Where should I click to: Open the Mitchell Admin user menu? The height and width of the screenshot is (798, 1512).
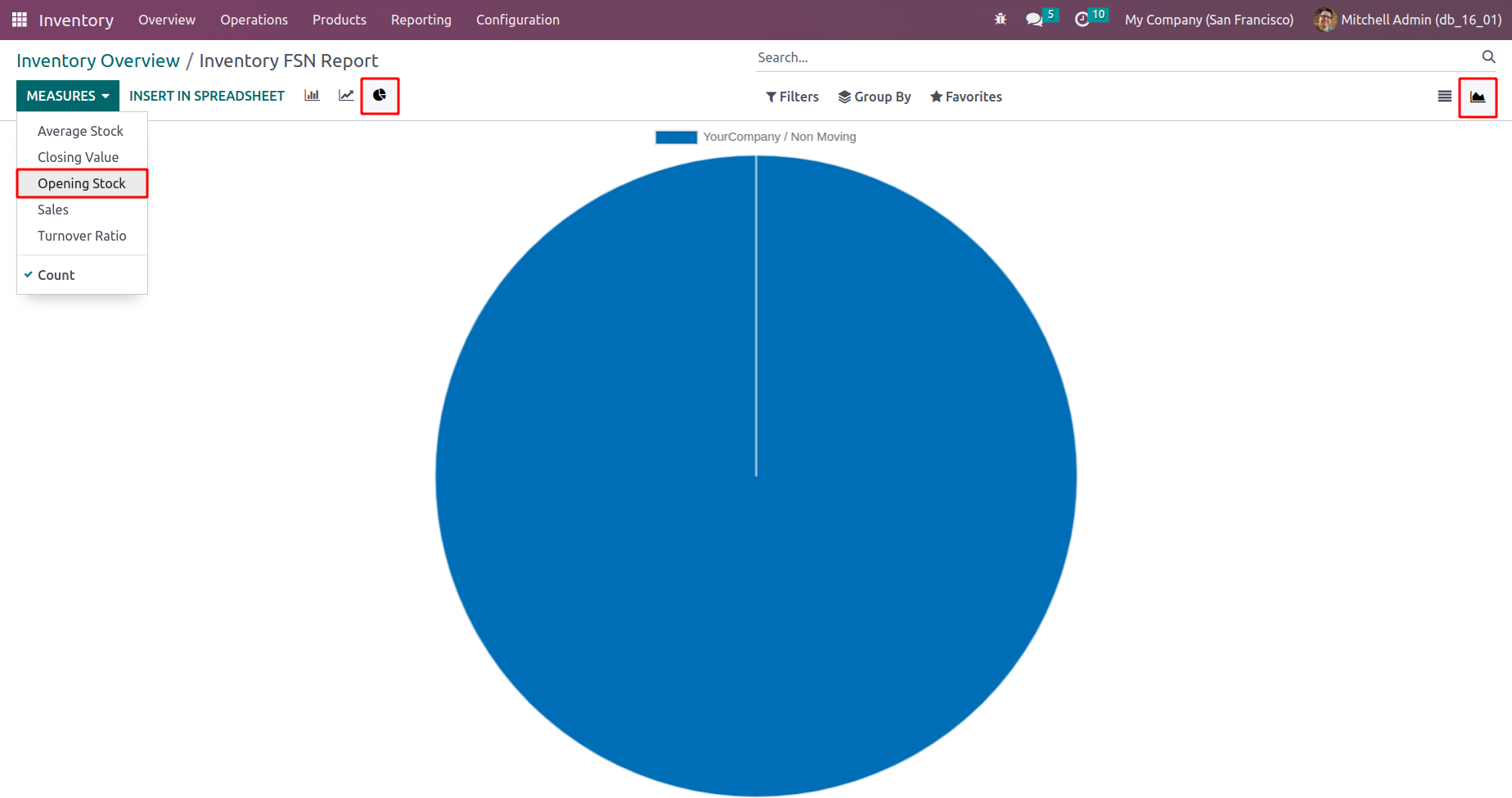[1407, 20]
